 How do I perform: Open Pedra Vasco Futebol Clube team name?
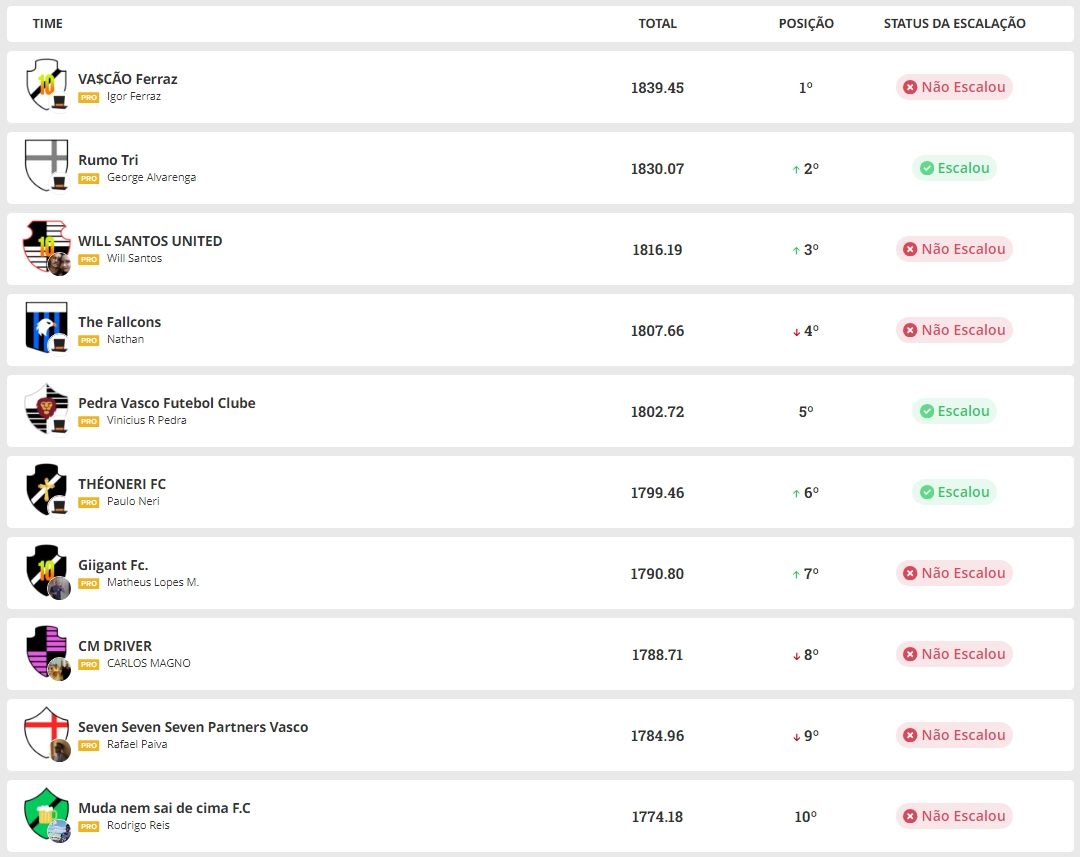click(x=167, y=403)
